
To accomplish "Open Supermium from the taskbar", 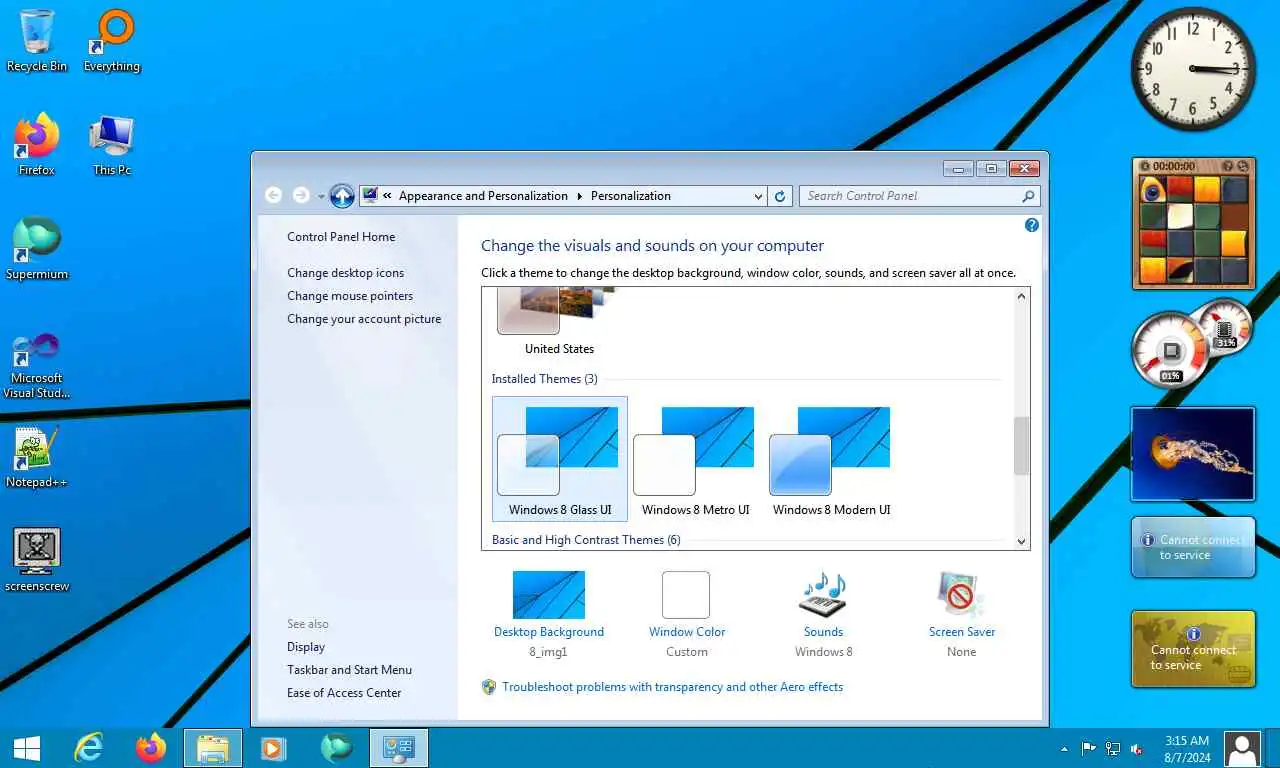I will click(x=337, y=748).
